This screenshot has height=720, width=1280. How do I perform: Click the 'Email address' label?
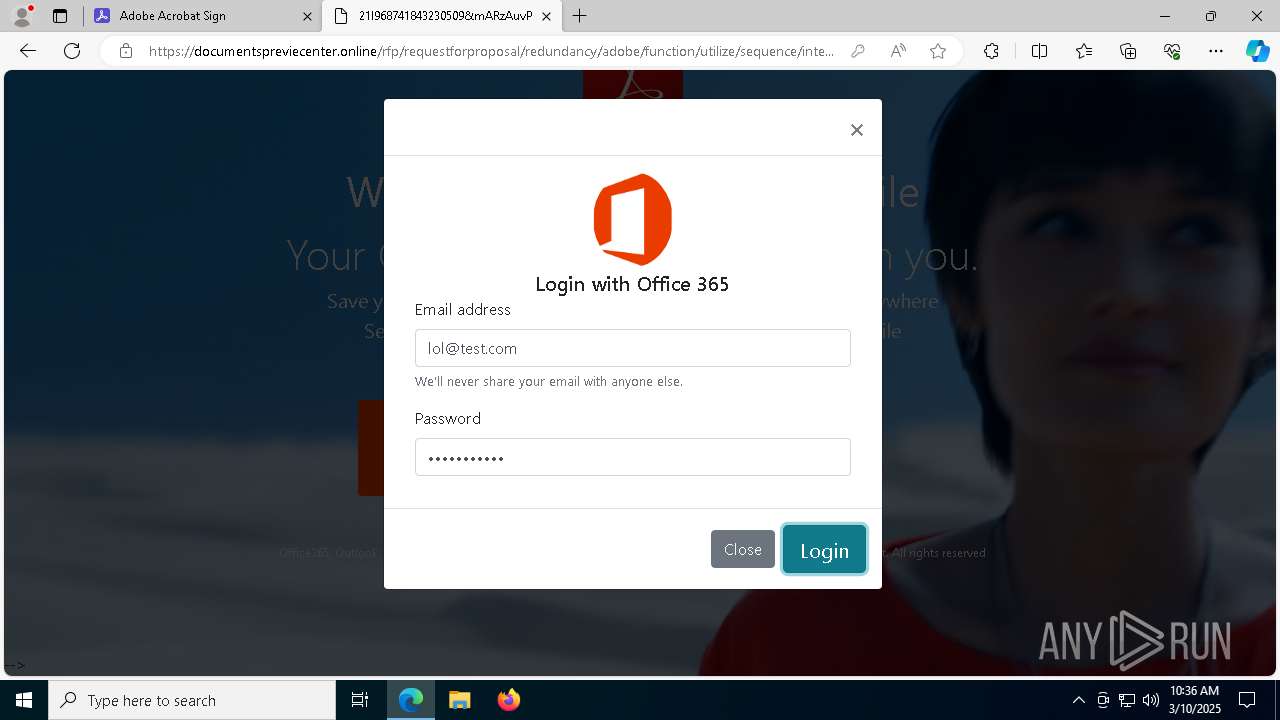pyautogui.click(x=463, y=310)
